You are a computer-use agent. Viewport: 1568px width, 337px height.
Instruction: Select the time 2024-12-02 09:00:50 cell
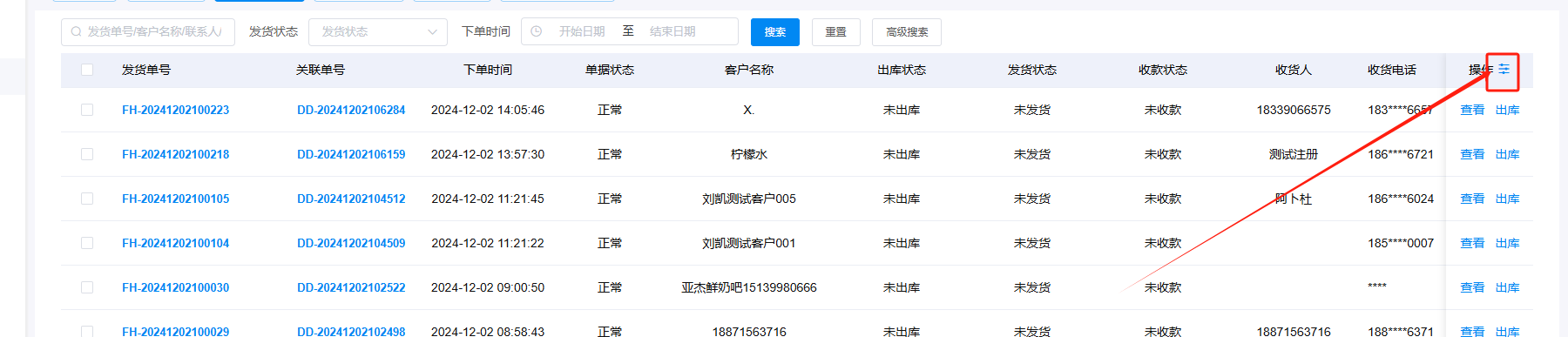(488, 287)
